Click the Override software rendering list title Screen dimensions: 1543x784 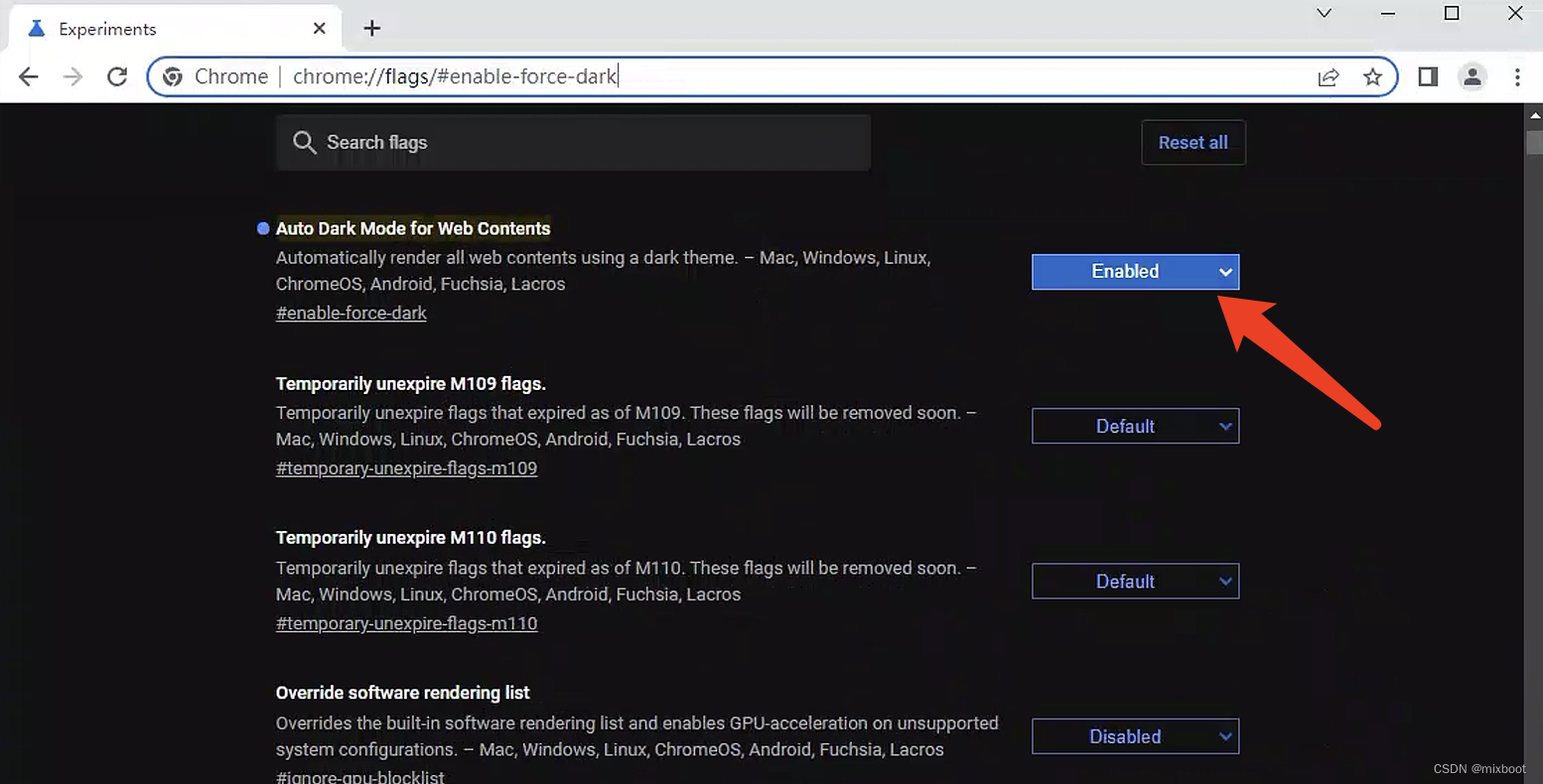click(x=403, y=693)
